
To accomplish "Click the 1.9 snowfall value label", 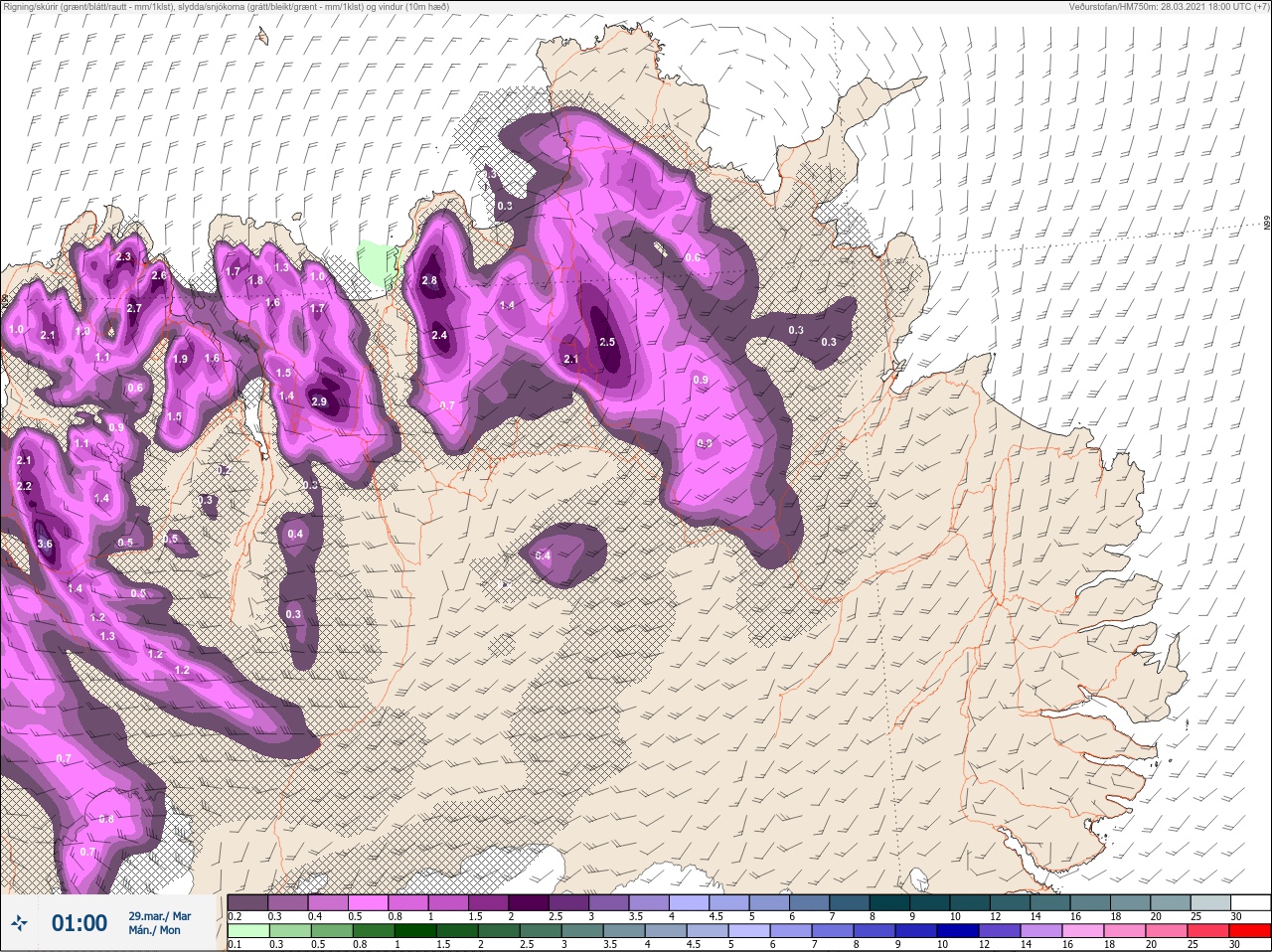I will pyautogui.click(x=180, y=359).
